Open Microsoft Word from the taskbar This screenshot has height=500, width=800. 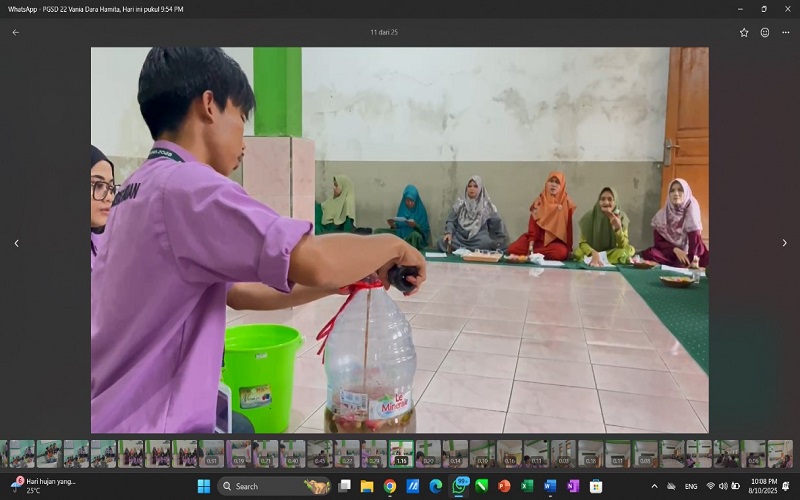pyautogui.click(x=550, y=486)
